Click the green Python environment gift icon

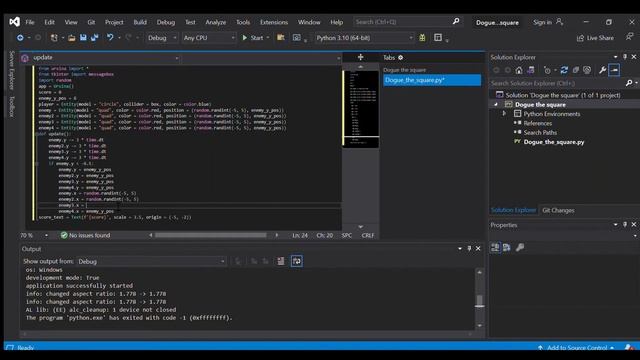pos(422,38)
